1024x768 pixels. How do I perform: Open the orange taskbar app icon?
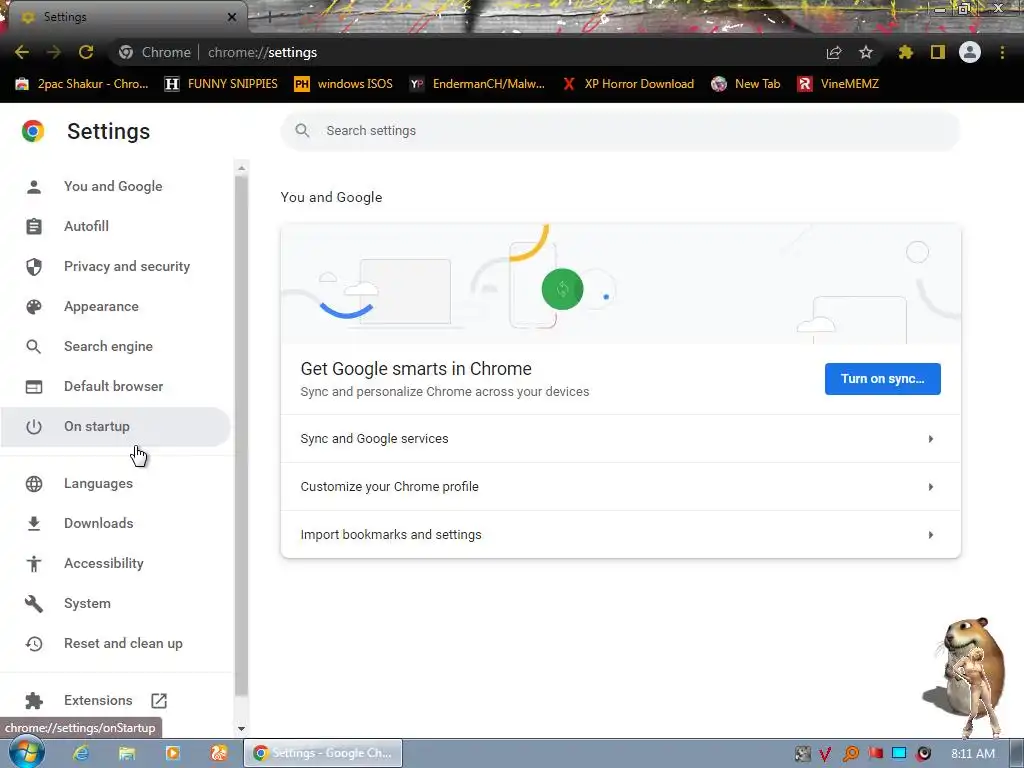pyautogui.click(x=219, y=753)
